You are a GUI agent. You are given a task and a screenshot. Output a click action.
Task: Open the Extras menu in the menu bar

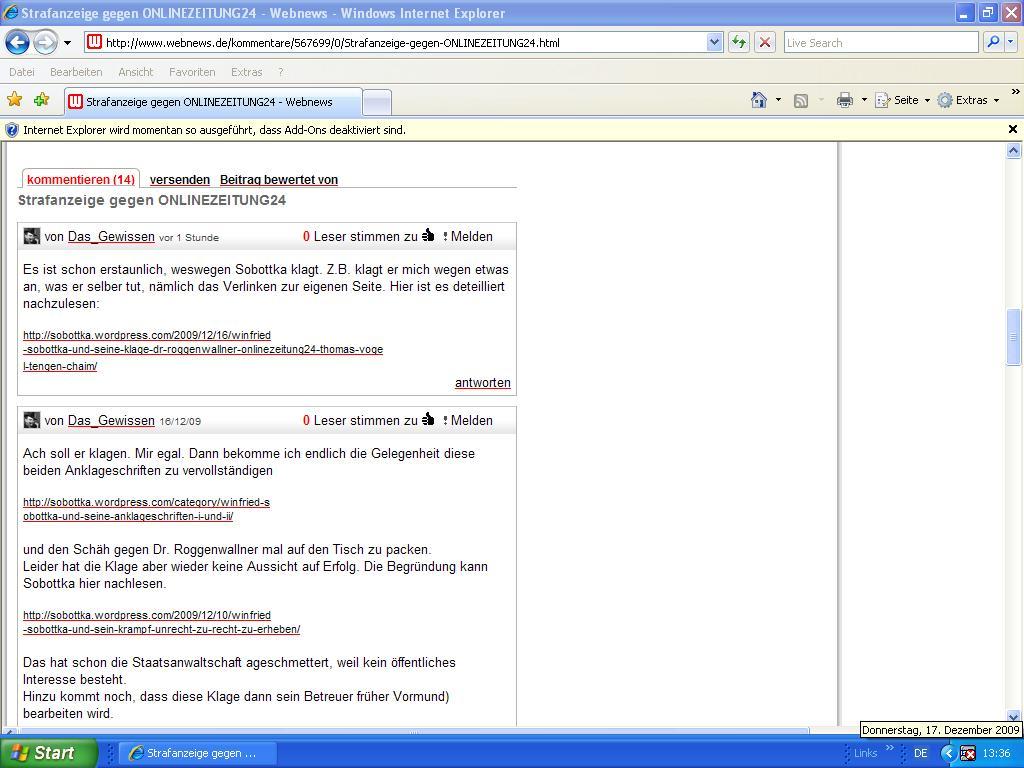pos(246,72)
